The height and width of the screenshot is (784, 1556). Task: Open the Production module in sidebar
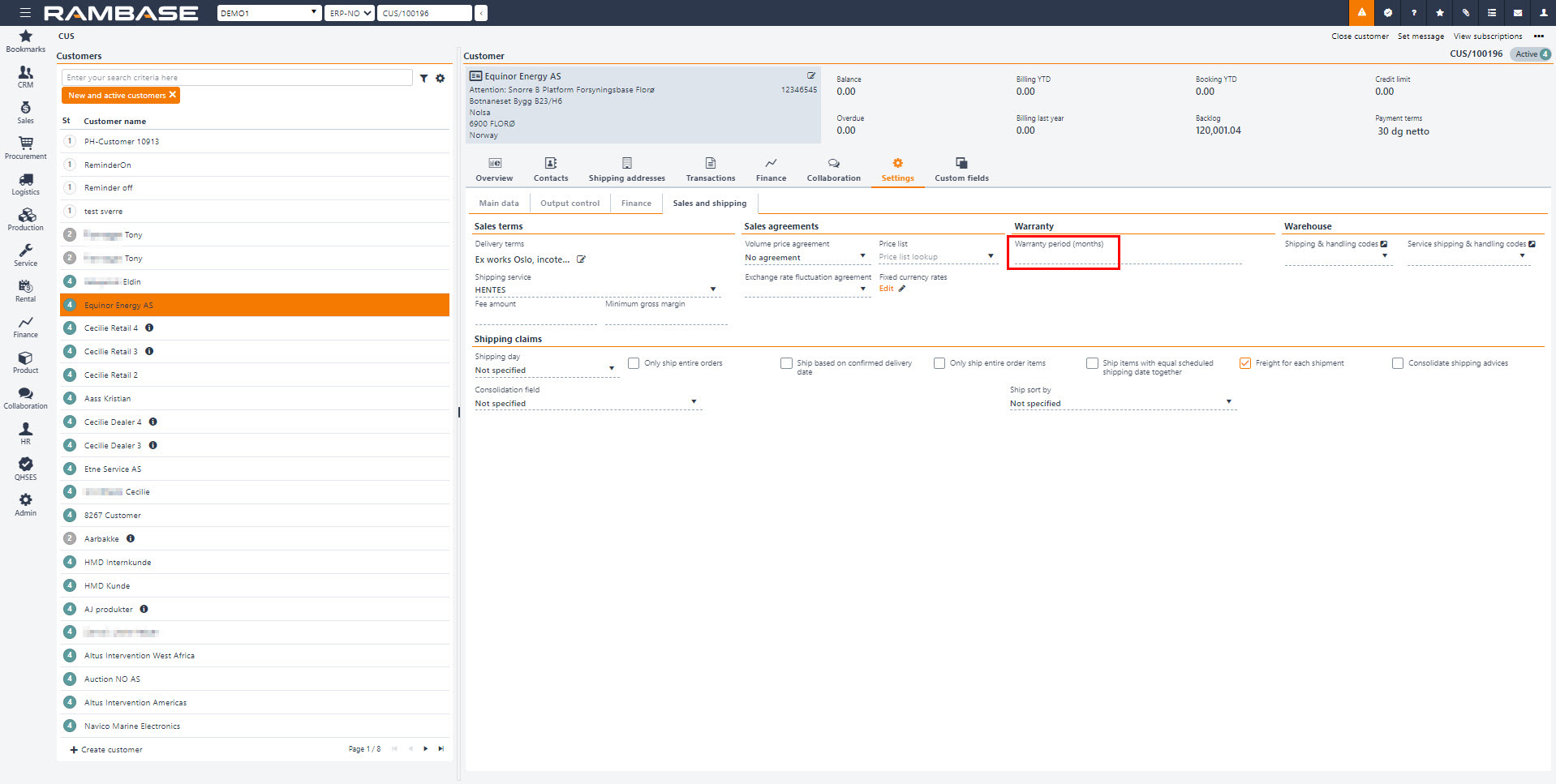(x=26, y=219)
